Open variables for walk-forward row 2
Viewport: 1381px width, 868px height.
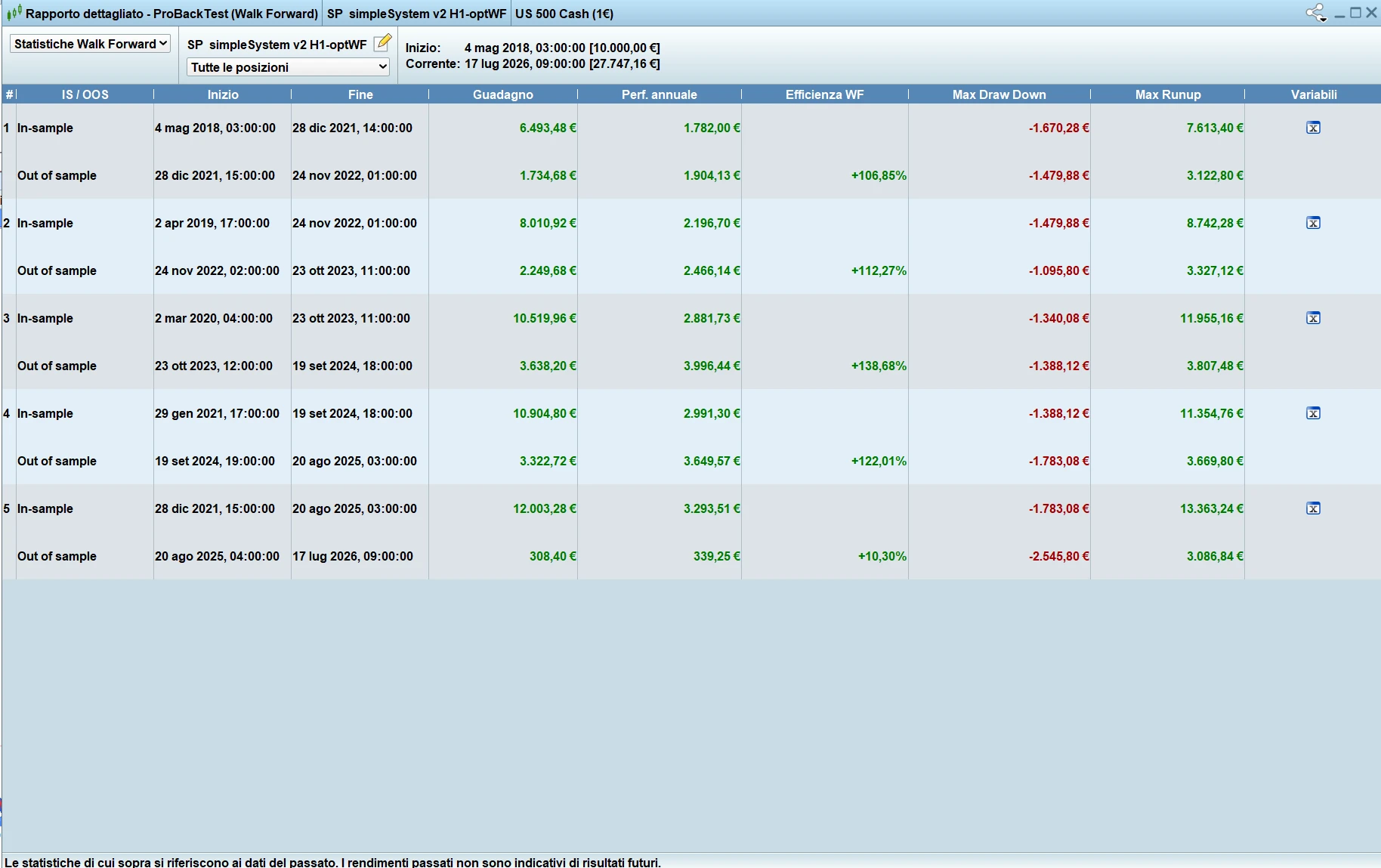pyautogui.click(x=1313, y=223)
